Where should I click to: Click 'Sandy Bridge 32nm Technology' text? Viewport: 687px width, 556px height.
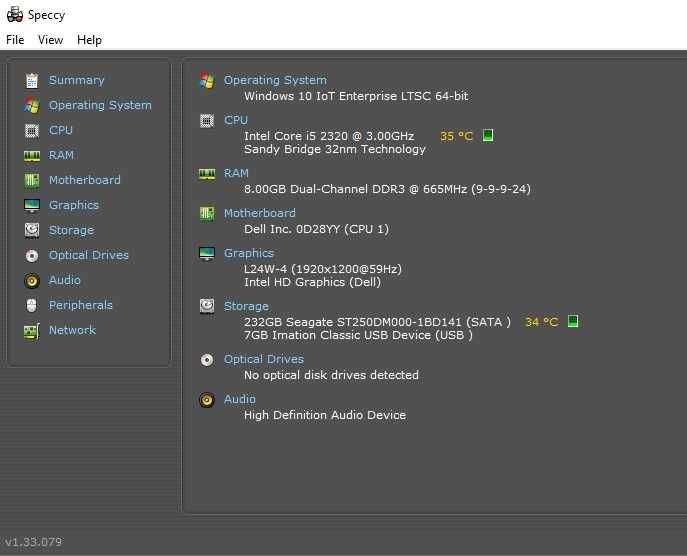(x=335, y=149)
